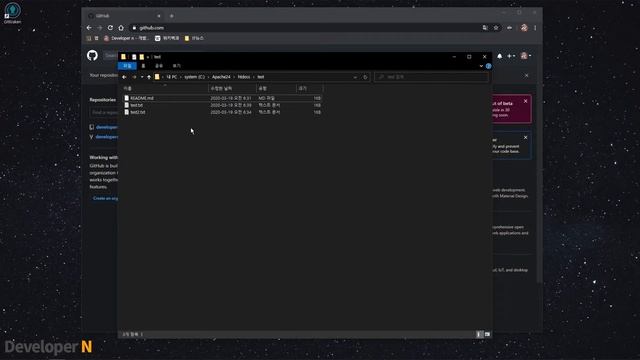This screenshot has width=640, height=360.
Task: Click the github.com address bar
Action: tap(306, 28)
